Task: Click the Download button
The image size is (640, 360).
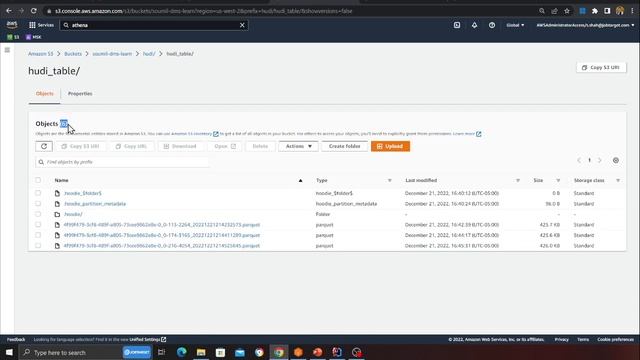Action: point(180,146)
